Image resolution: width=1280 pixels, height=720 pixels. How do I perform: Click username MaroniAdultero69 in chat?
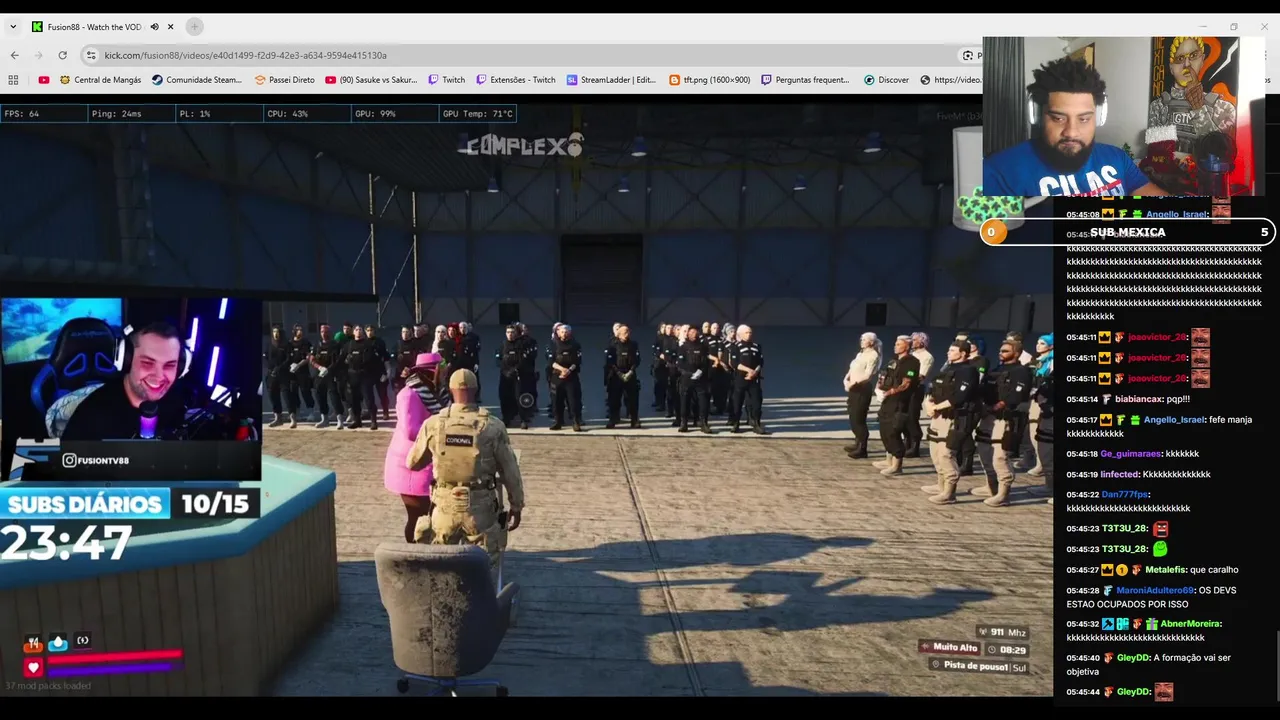point(1155,590)
